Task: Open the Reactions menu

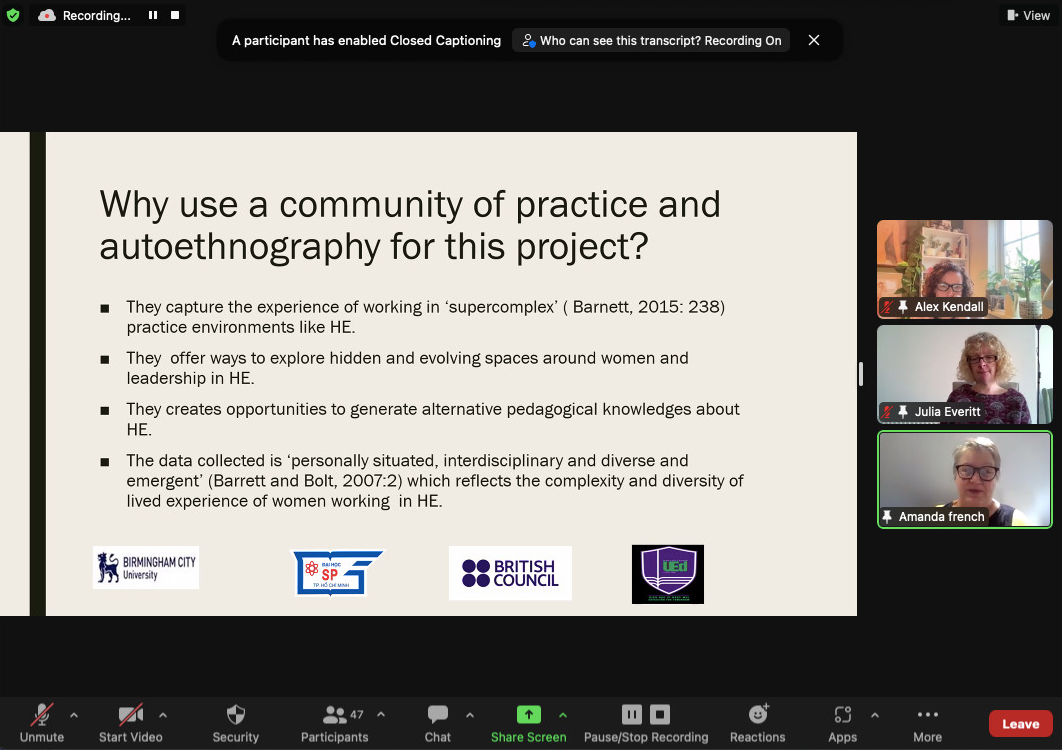Action: (758, 715)
